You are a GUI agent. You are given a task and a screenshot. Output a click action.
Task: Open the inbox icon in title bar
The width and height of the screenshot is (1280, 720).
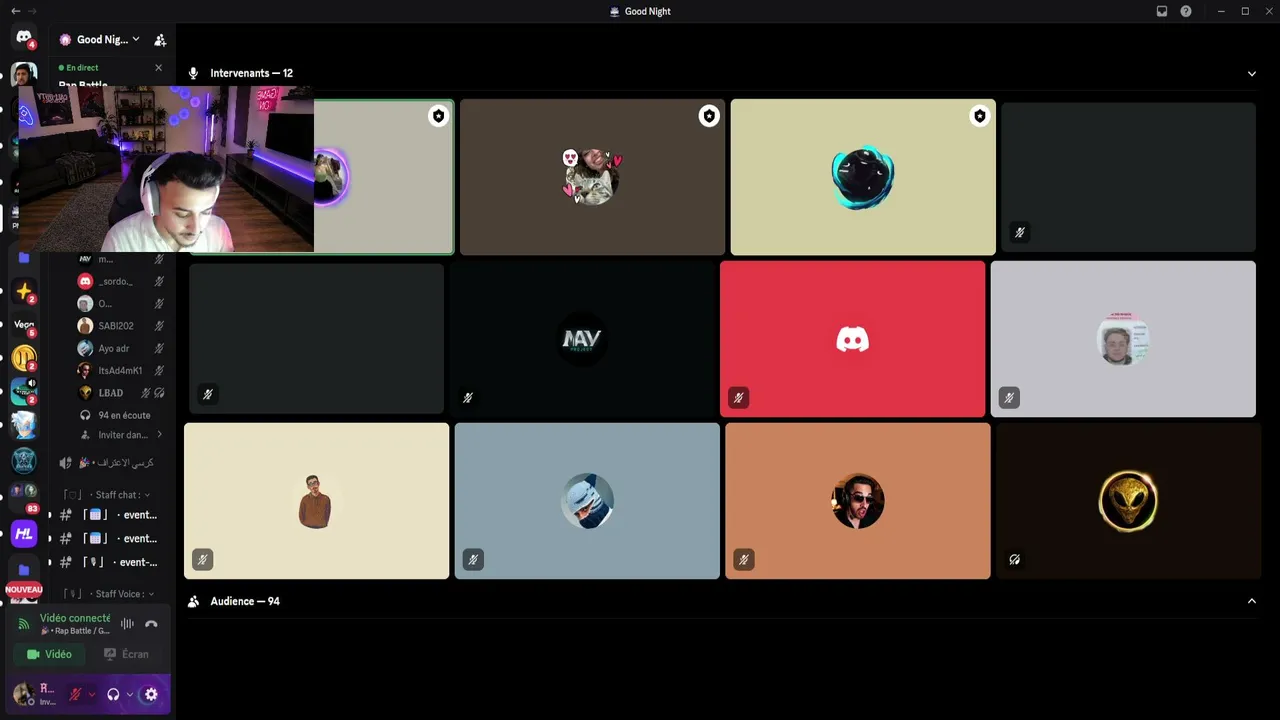point(1162,11)
